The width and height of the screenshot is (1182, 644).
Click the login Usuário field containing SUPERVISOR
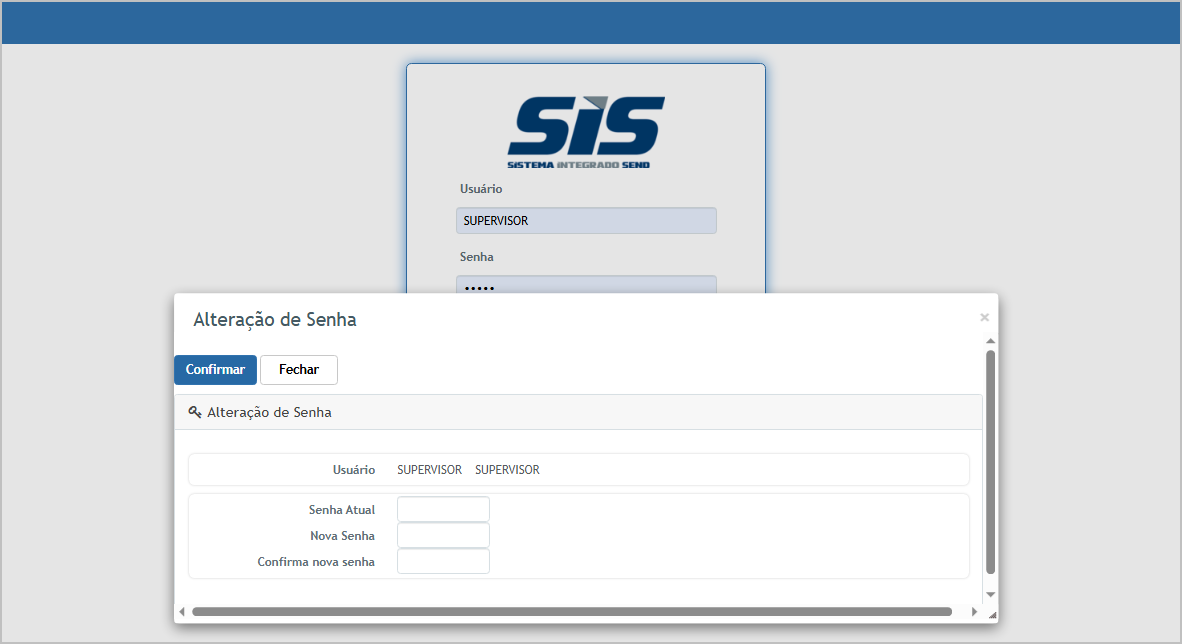click(x=586, y=221)
